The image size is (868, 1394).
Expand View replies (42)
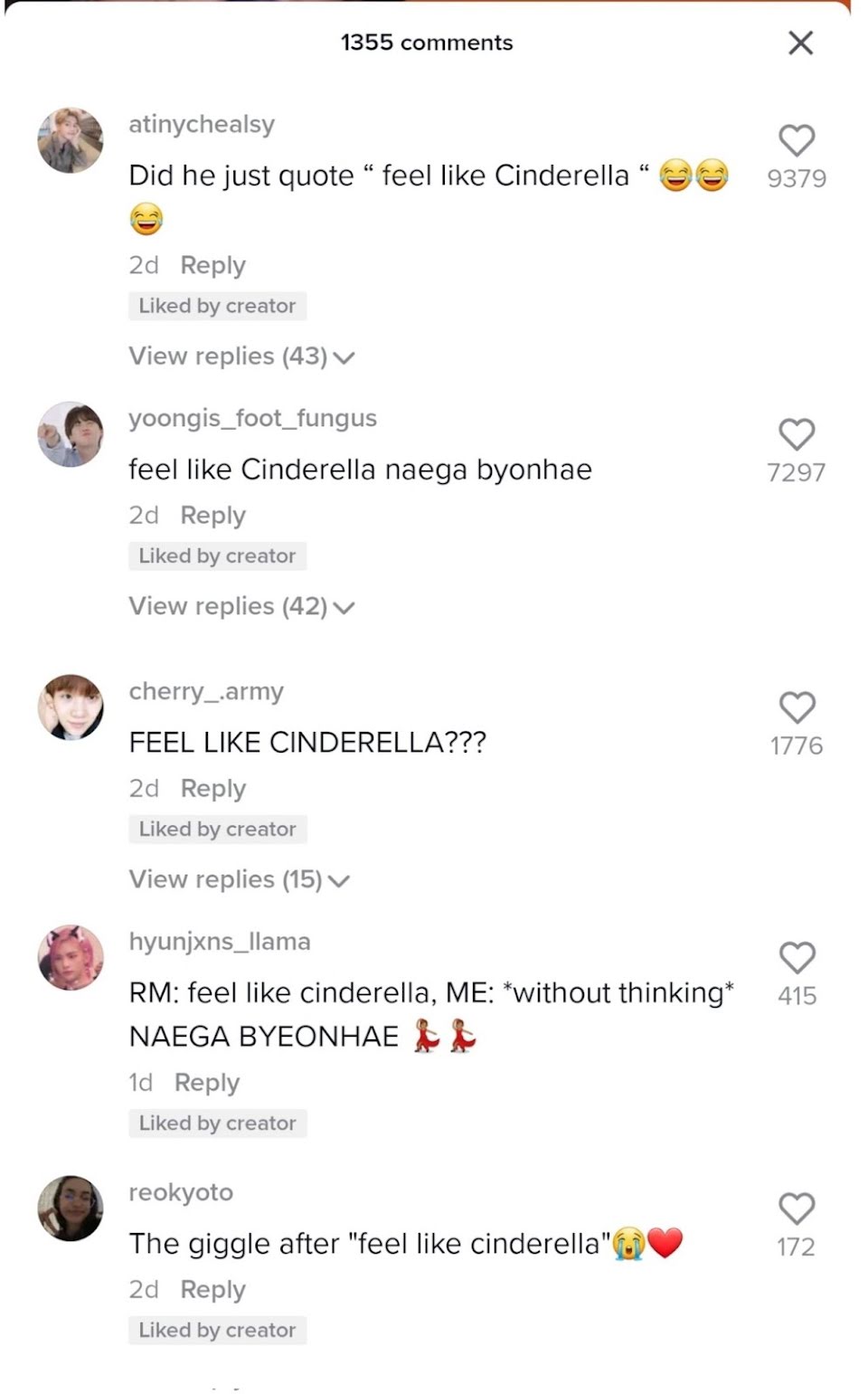(241, 606)
